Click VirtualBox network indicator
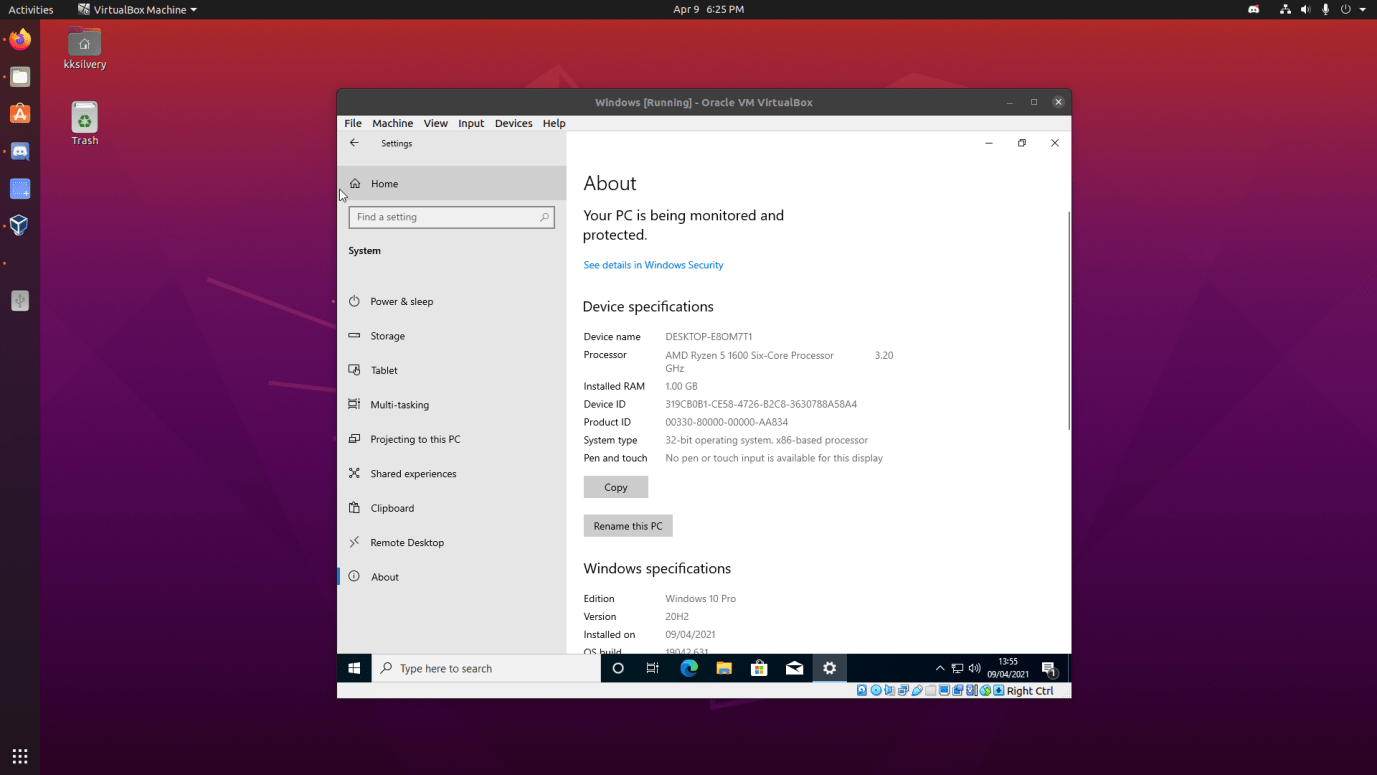 [903, 690]
